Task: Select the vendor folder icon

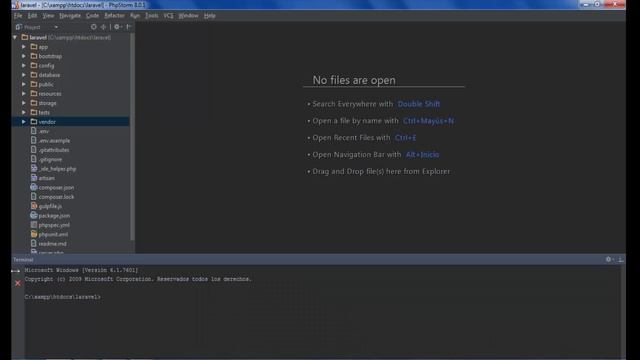Action: 34,122
